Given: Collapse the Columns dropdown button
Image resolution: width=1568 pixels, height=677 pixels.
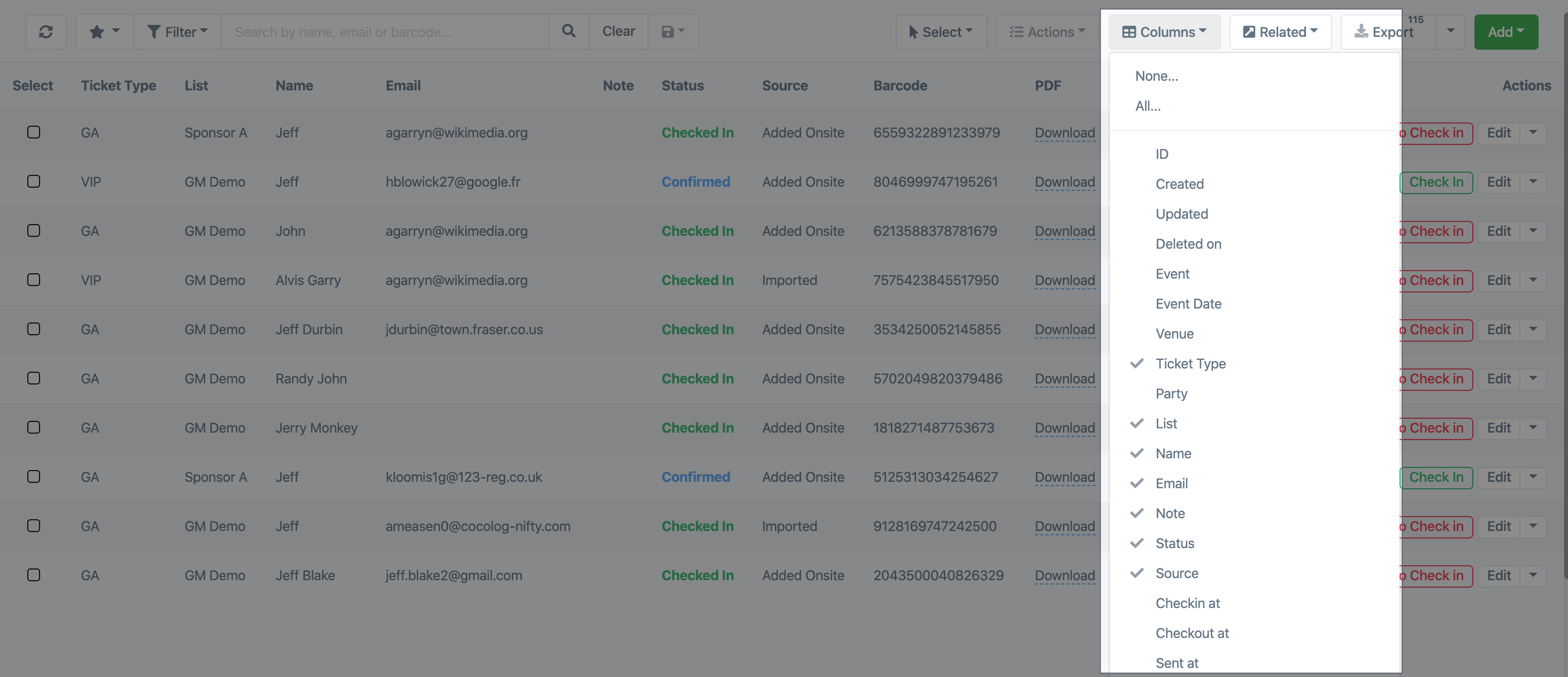Looking at the screenshot, I should point(1164,32).
